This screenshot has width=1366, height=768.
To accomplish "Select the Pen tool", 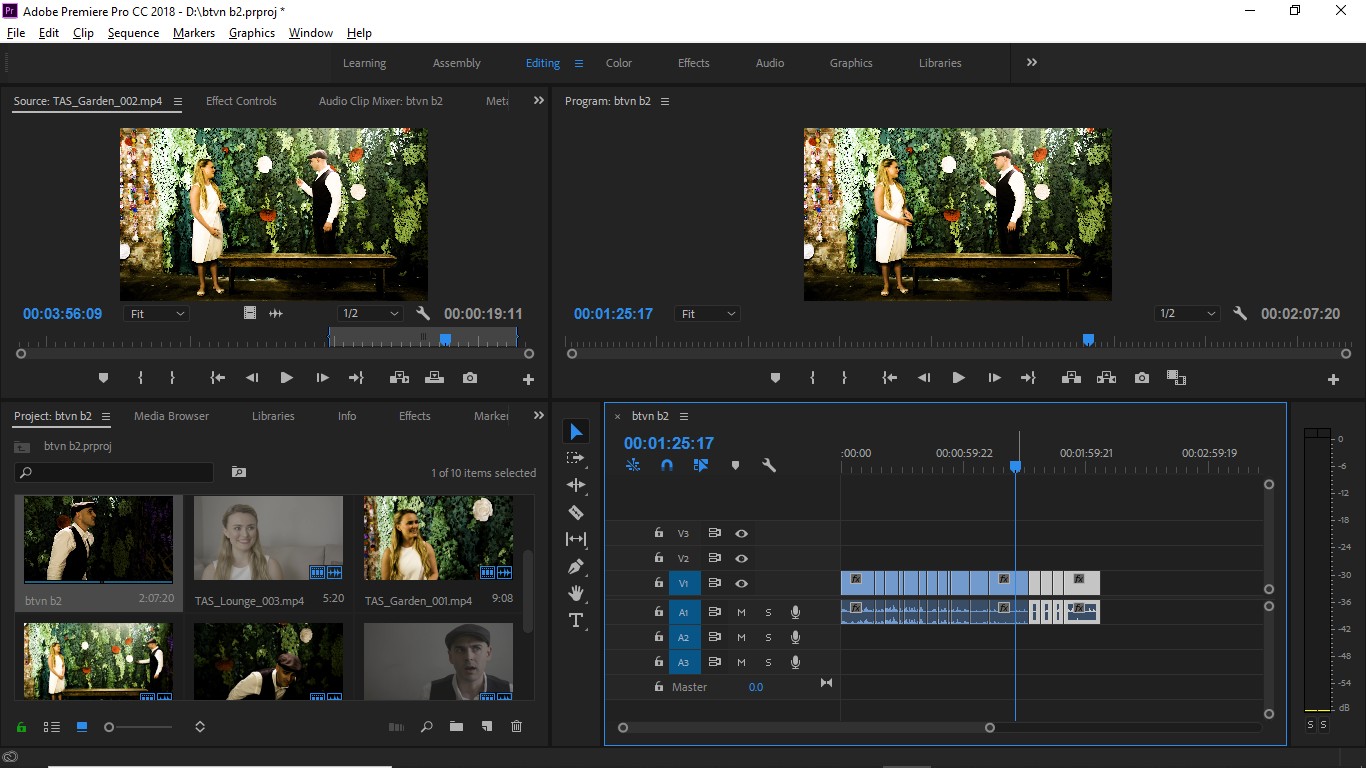I will (576, 566).
